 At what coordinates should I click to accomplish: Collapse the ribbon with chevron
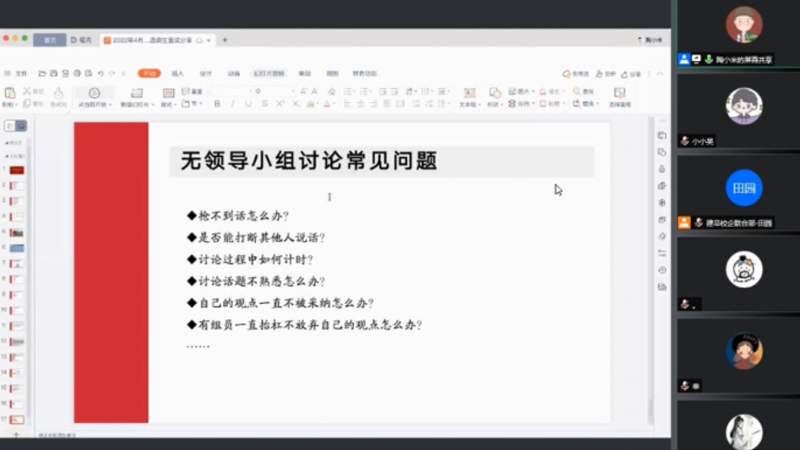click(x=660, y=74)
